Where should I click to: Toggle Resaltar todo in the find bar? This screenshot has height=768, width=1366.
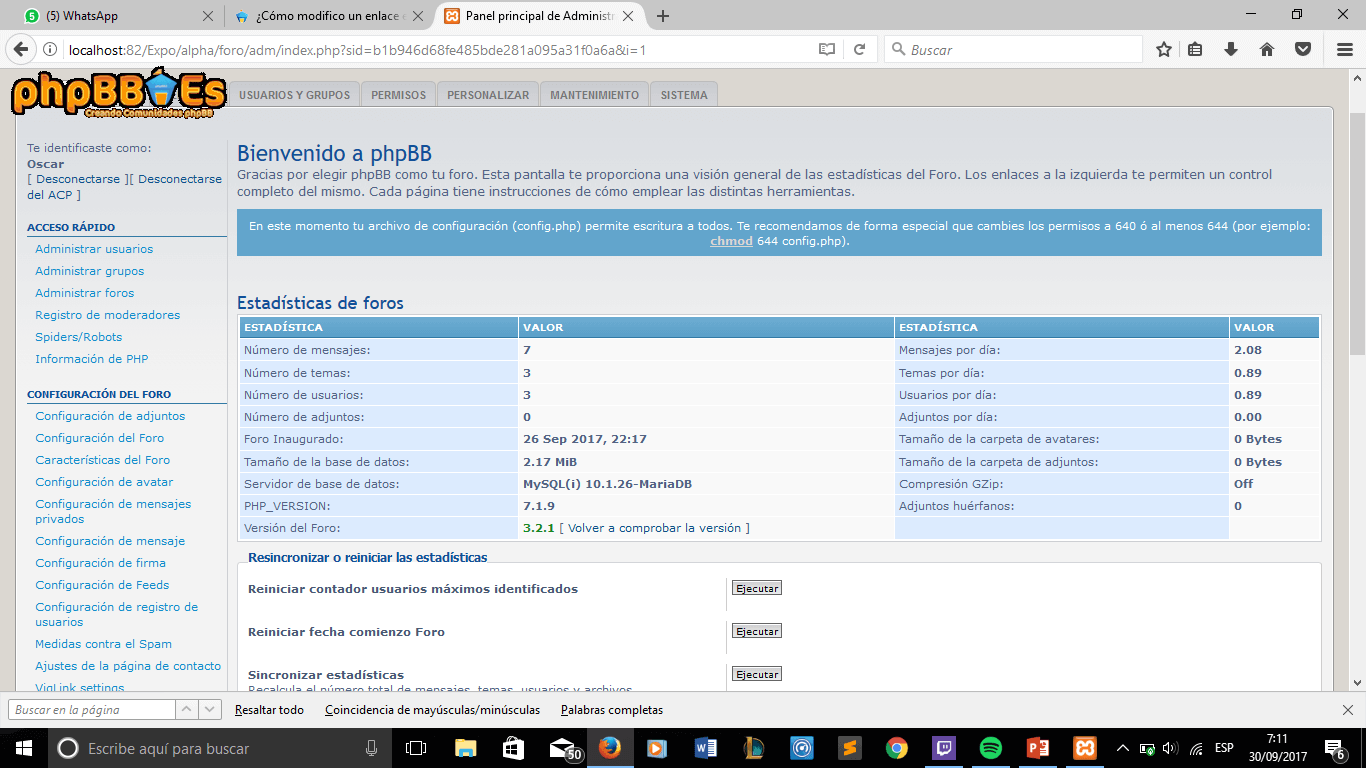pyautogui.click(x=269, y=710)
